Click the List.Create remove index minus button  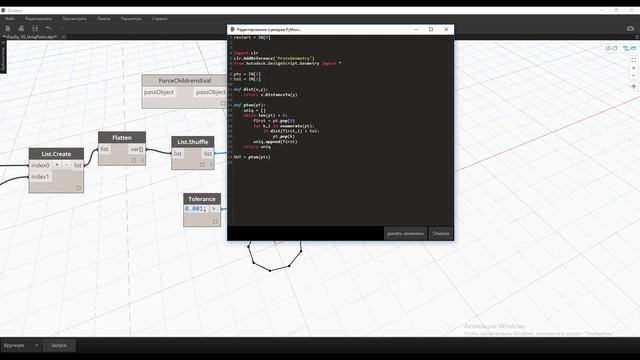pos(67,165)
